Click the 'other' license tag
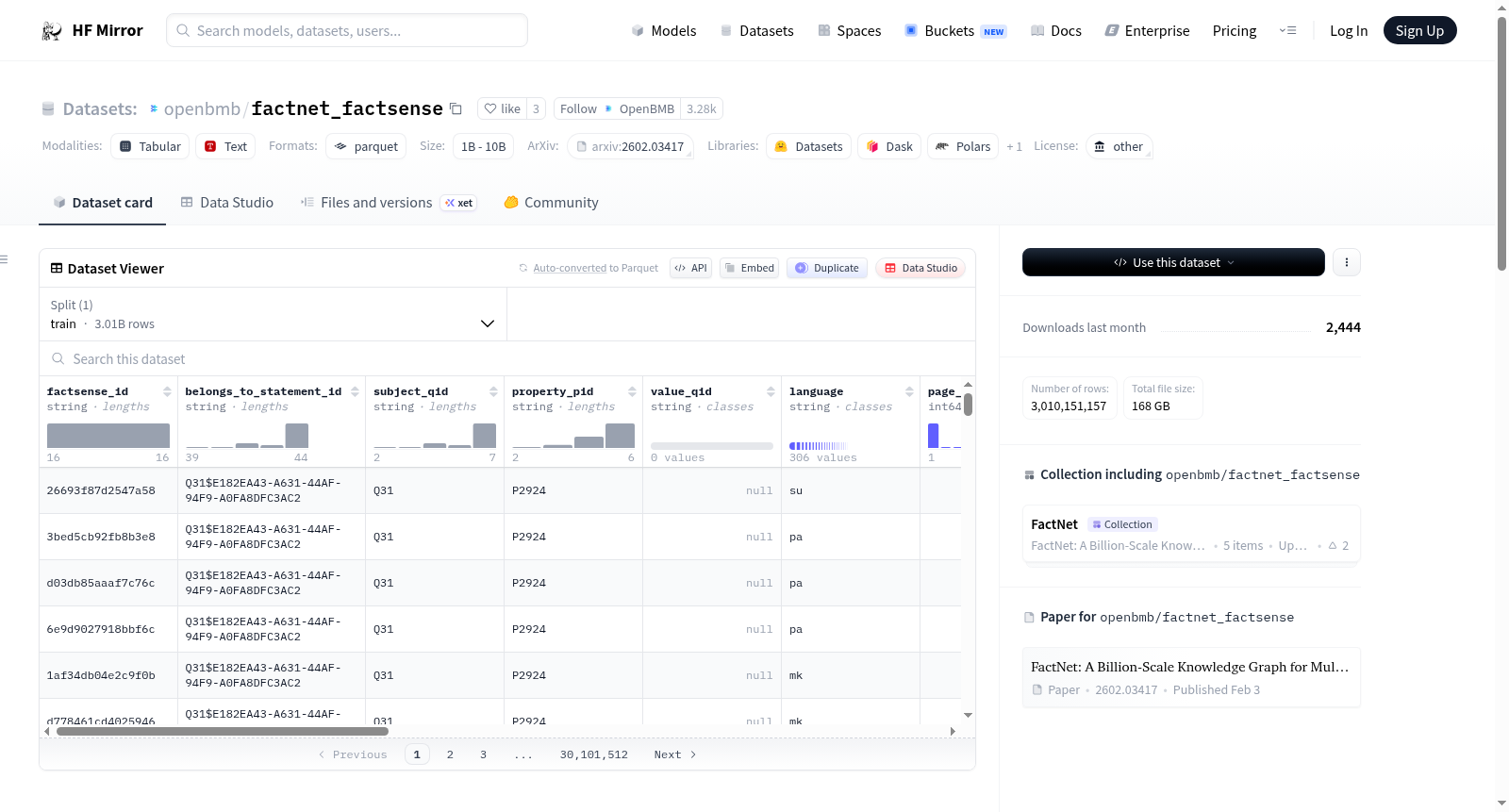The image size is (1509, 812). (1119, 146)
